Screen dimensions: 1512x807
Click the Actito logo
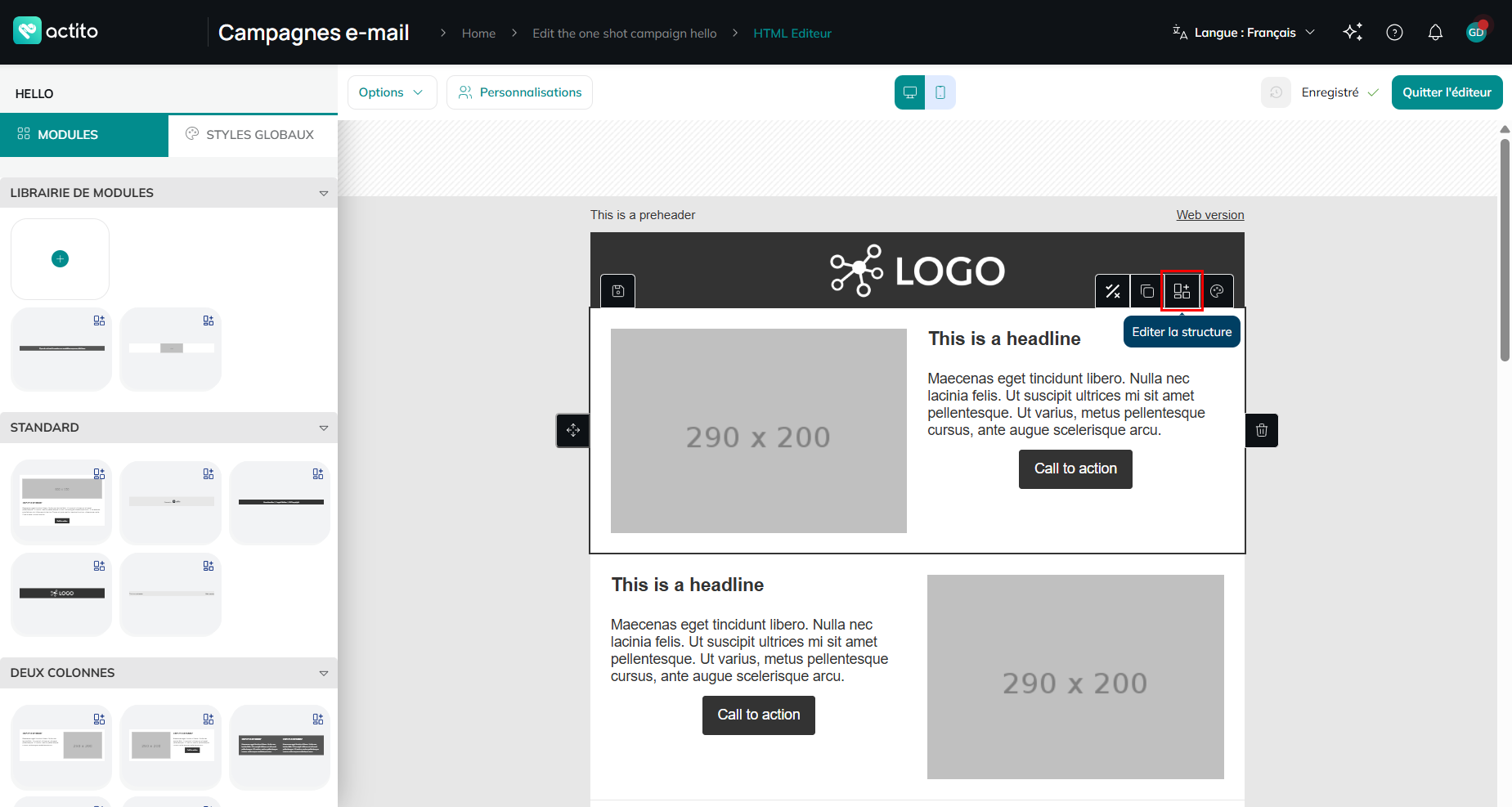56,31
